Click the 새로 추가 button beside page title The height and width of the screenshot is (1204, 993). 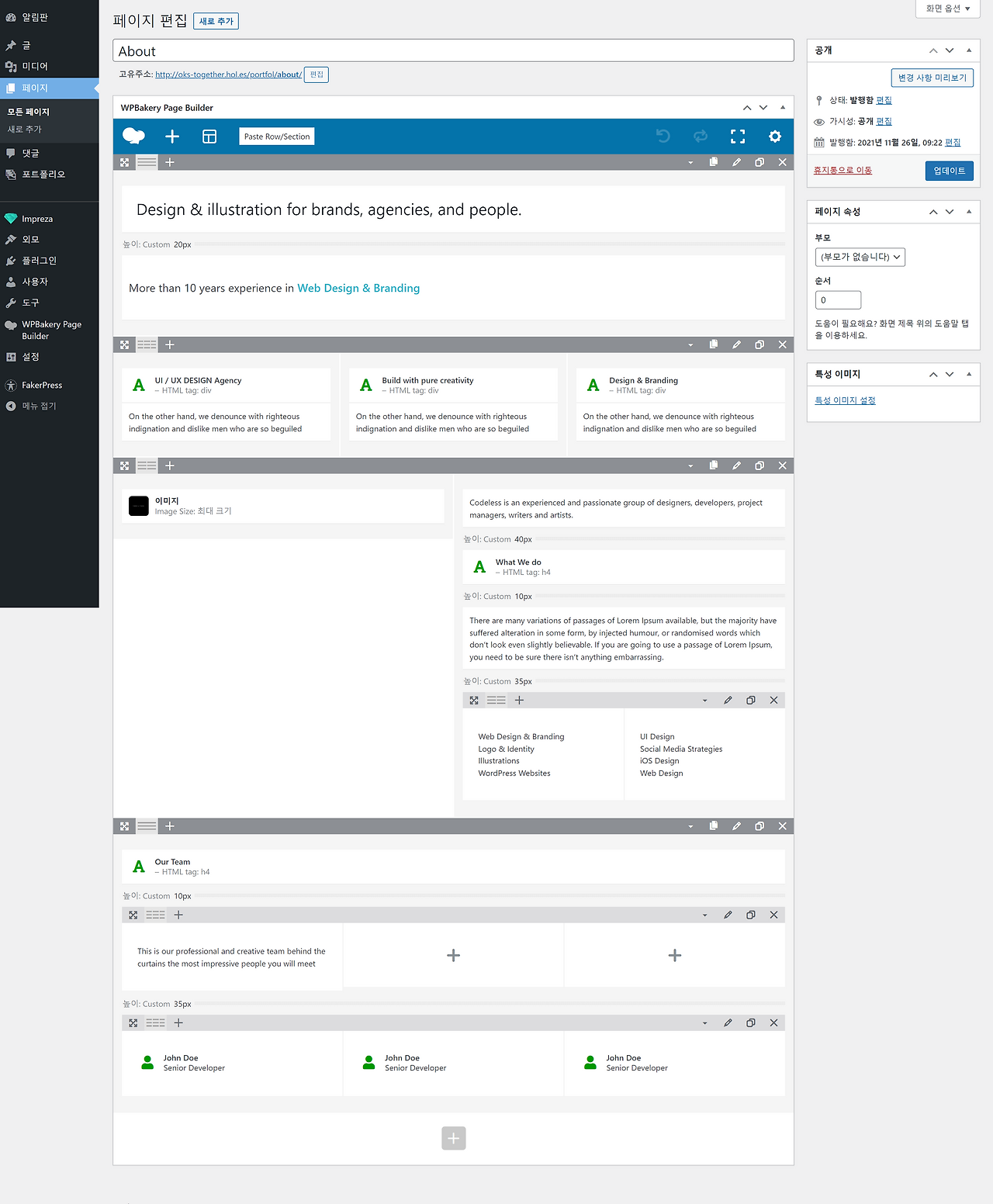[x=216, y=21]
